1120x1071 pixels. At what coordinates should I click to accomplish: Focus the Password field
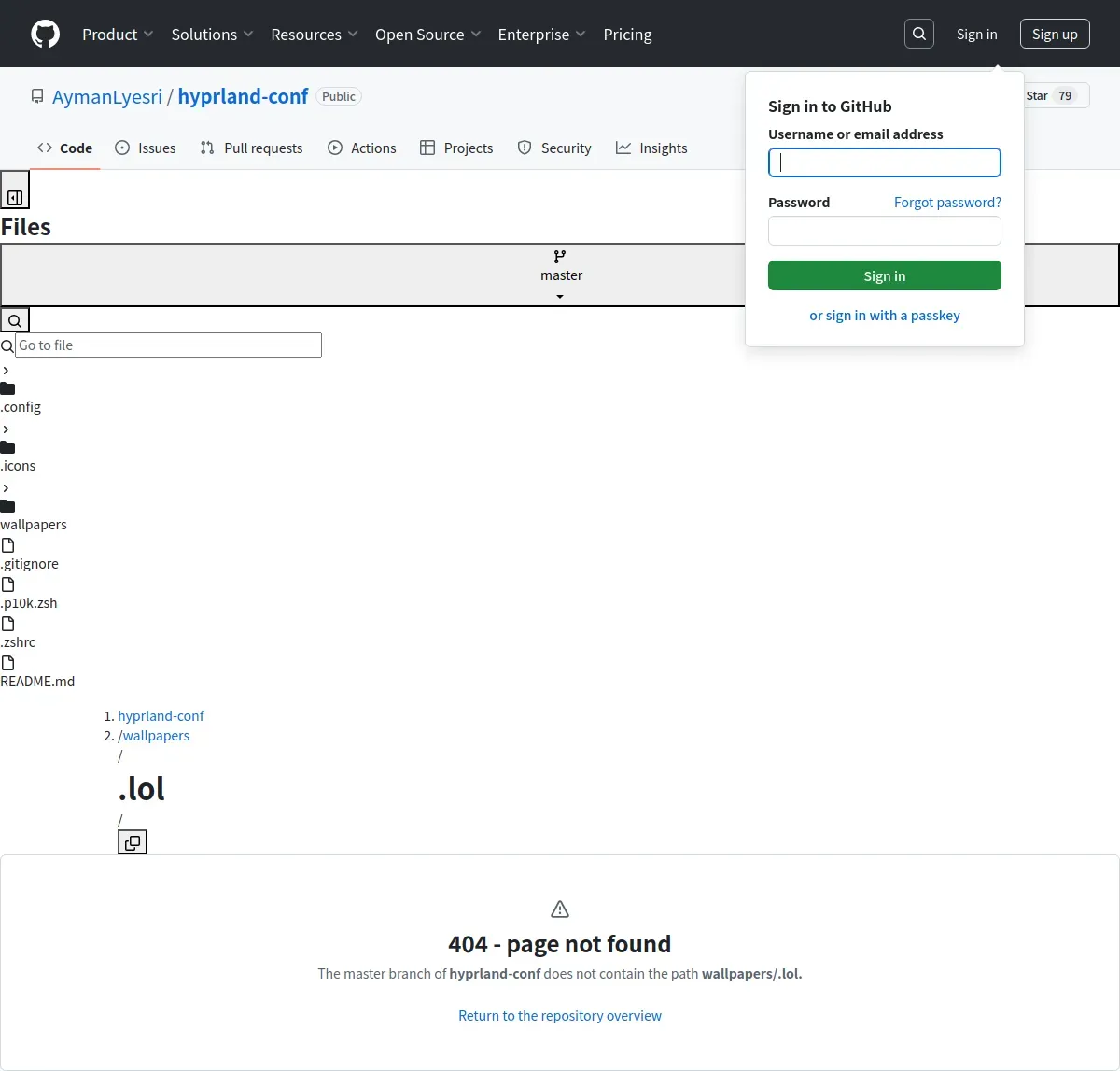[x=885, y=231]
